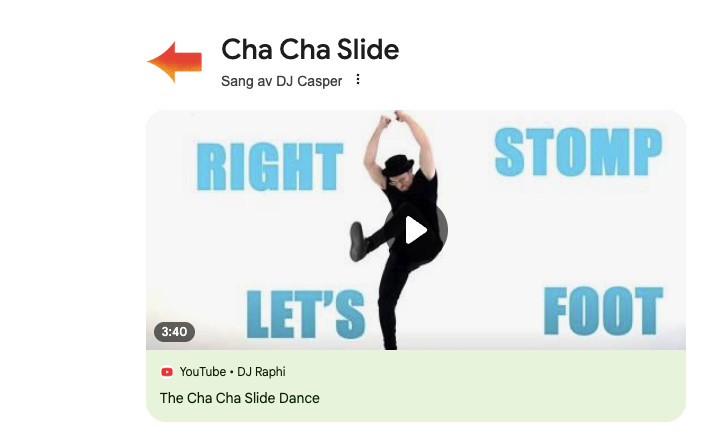The image size is (703, 440).
Task: Click the DJ Casper artist name
Action: point(309,81)
